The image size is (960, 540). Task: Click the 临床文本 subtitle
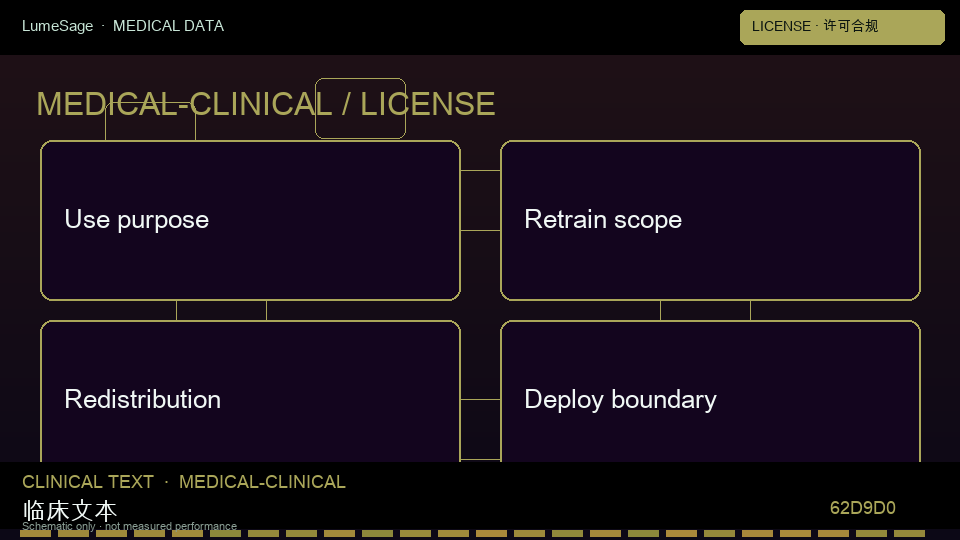click(69, 510)
